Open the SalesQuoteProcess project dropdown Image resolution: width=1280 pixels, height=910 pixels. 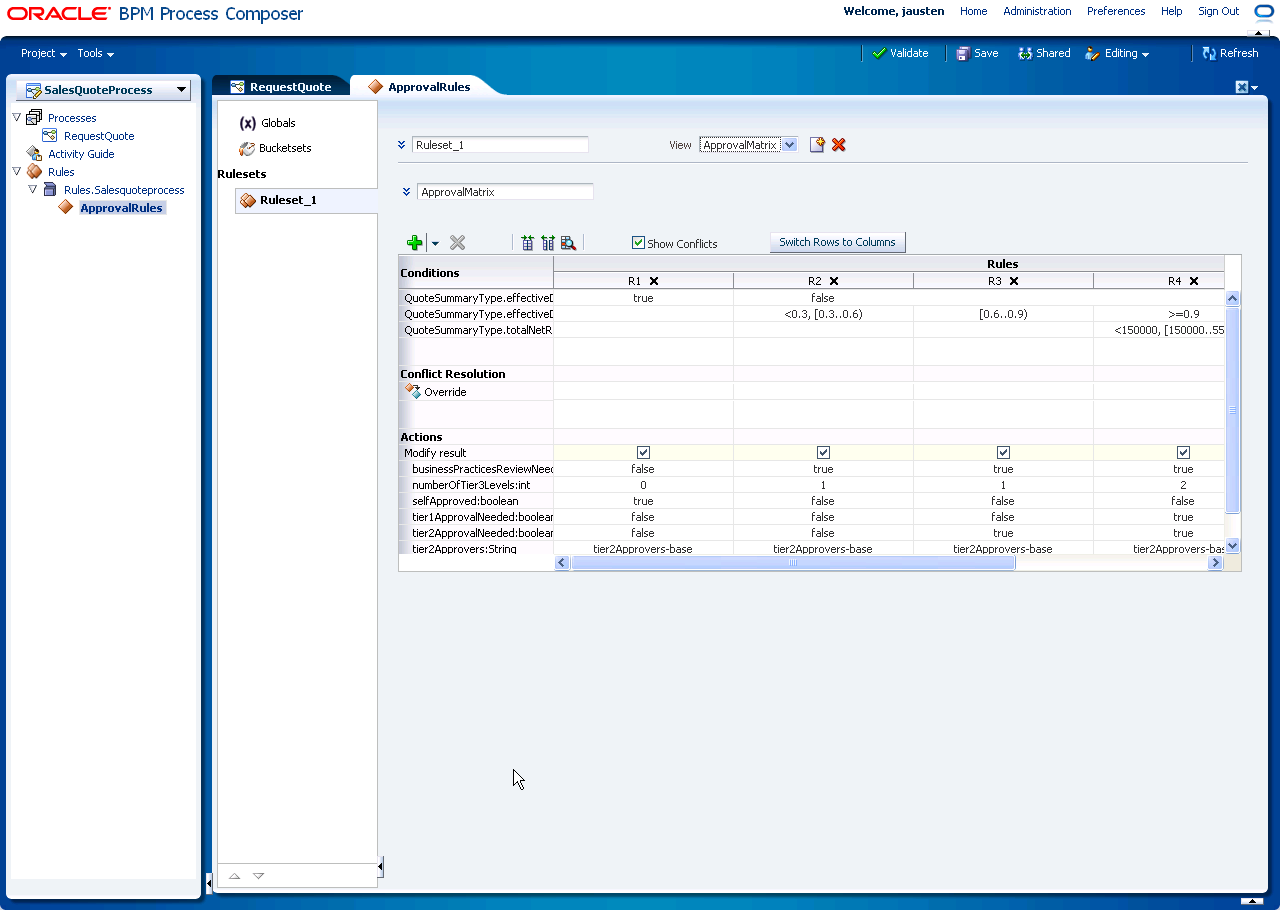(x=181, y=89)
